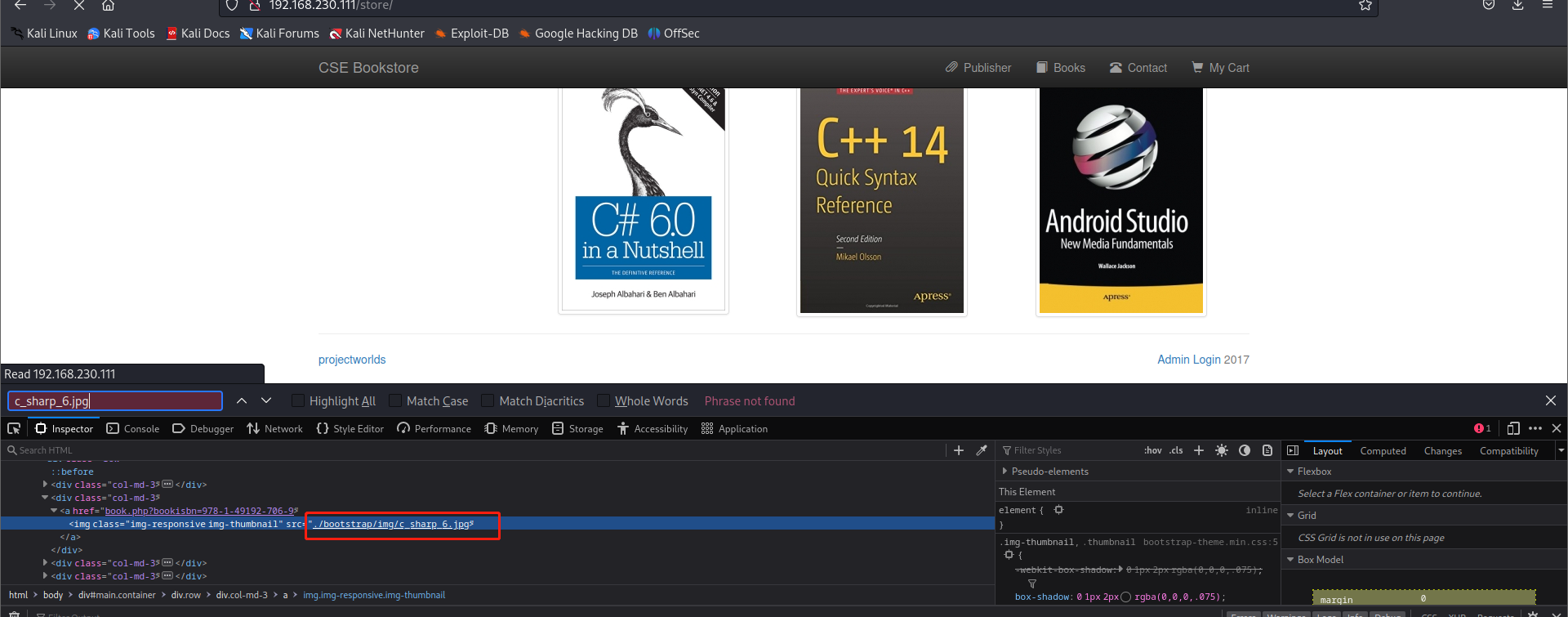Go to previous search match arrow
The height and width of the screenshot is (617, 1568).
242,400
